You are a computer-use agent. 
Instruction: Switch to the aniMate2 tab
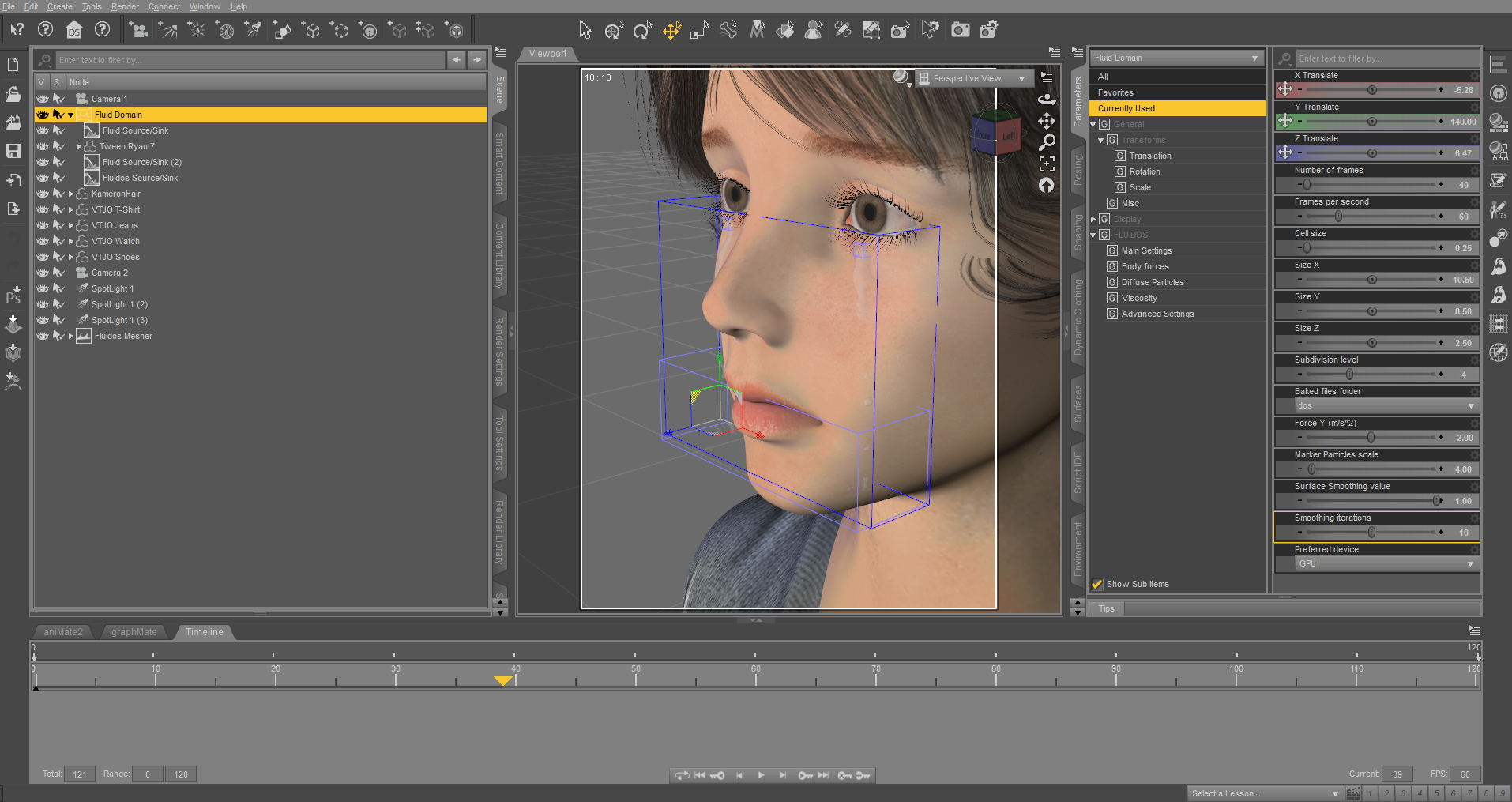(63, 632)
